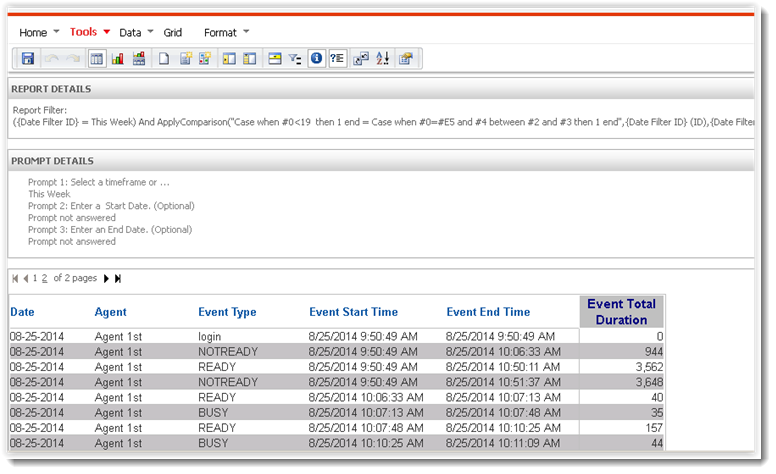
Task: Click the Event Total Duration column header
Action: (x=621, y=312)
